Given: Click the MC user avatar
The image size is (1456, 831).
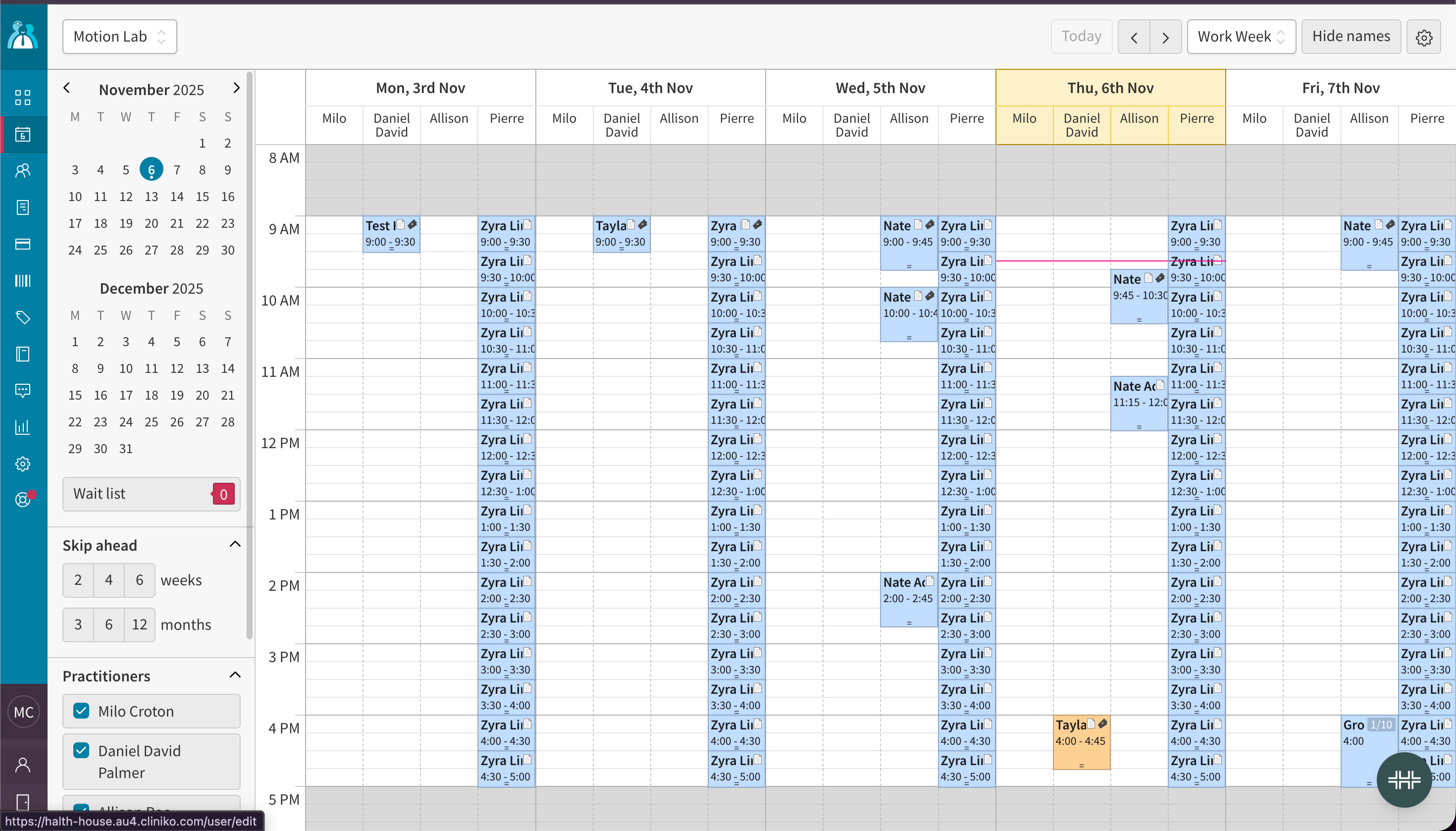Looking at the screenshot, I should coord(23,712).
